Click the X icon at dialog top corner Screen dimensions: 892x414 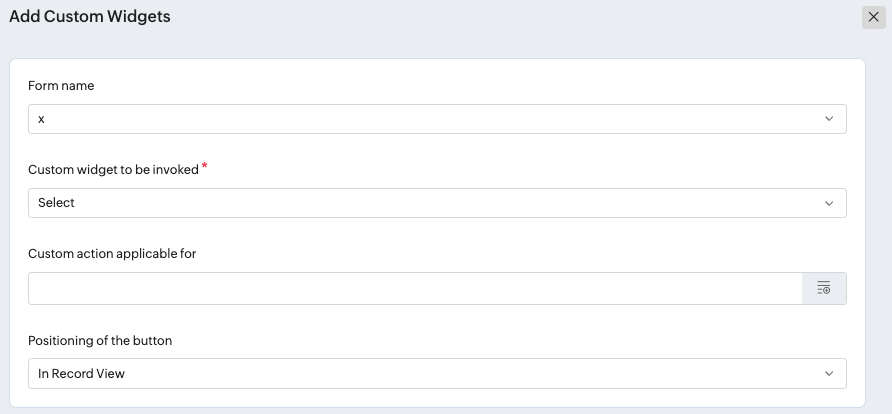pyautogui.click(x=873, y=17)
